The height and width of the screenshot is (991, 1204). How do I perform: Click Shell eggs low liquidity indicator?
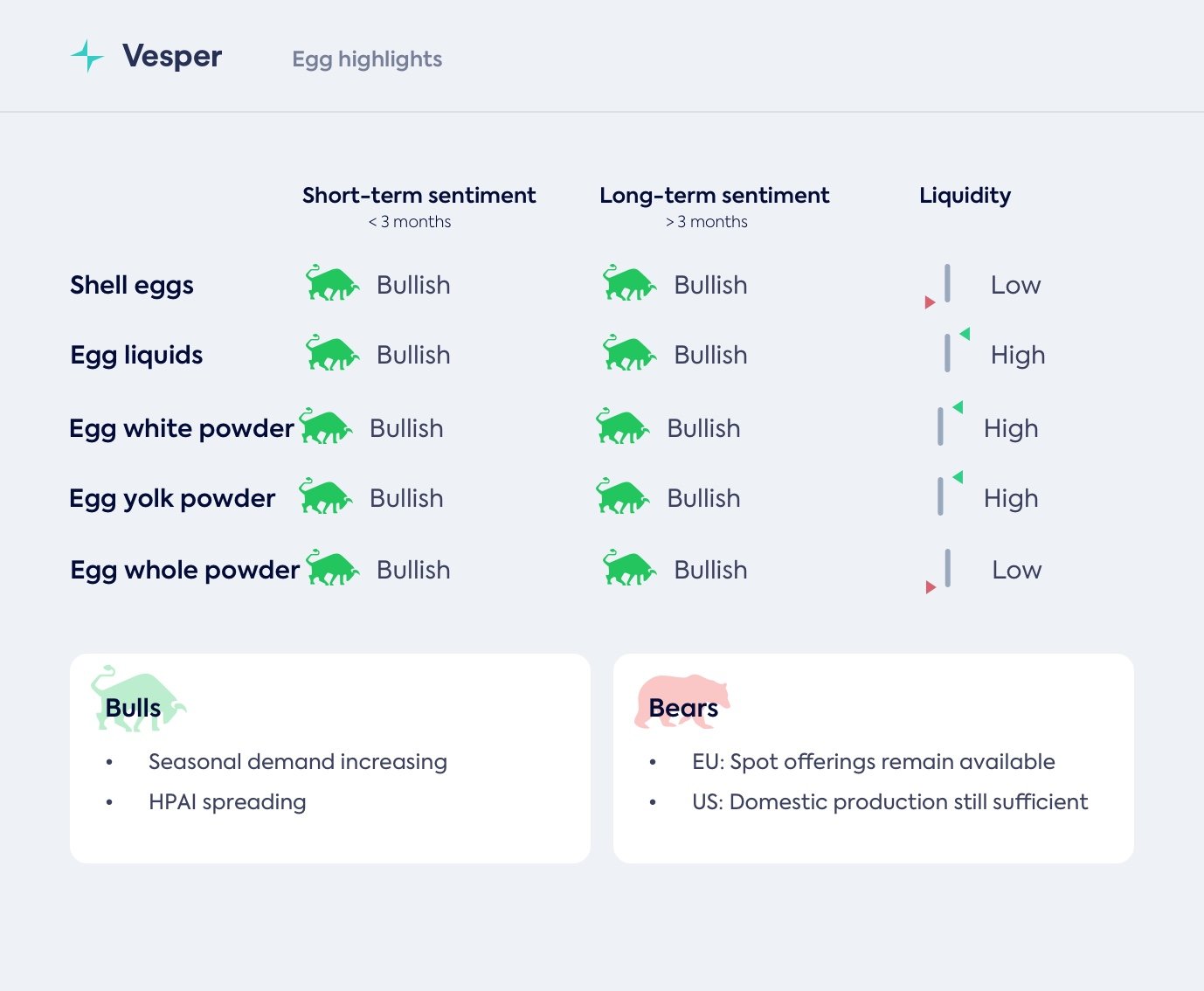pyautogui.click(x=942, y=287)
